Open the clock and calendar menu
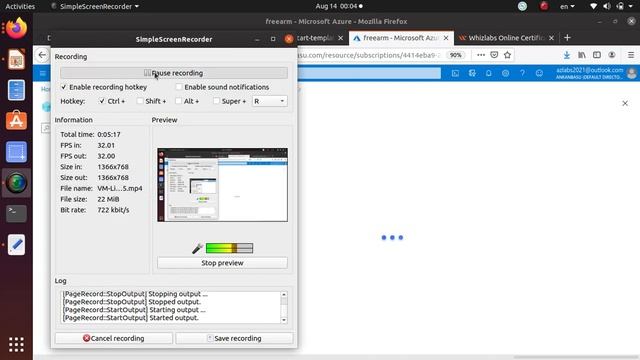The width and height of the screenshot is (640, 360). (338, 6)
